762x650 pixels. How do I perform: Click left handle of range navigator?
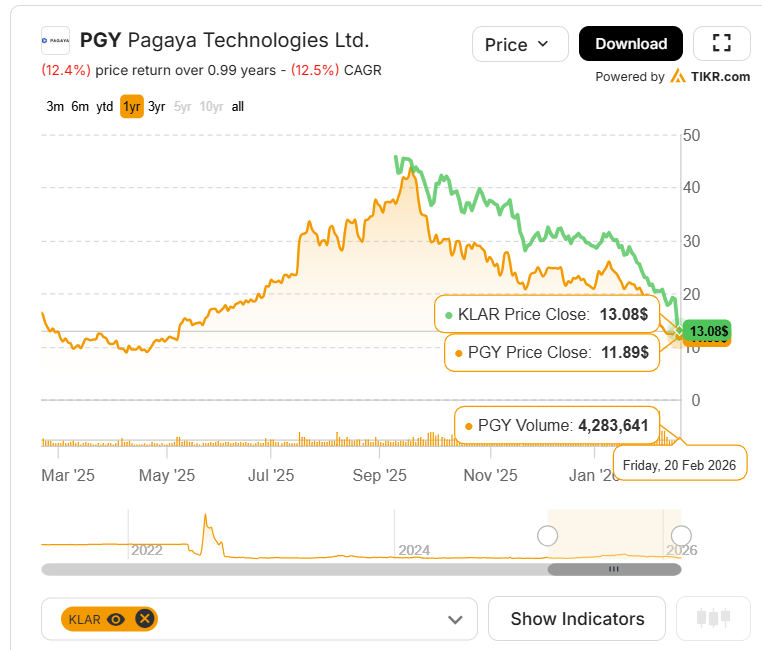[x=547, y=536]
